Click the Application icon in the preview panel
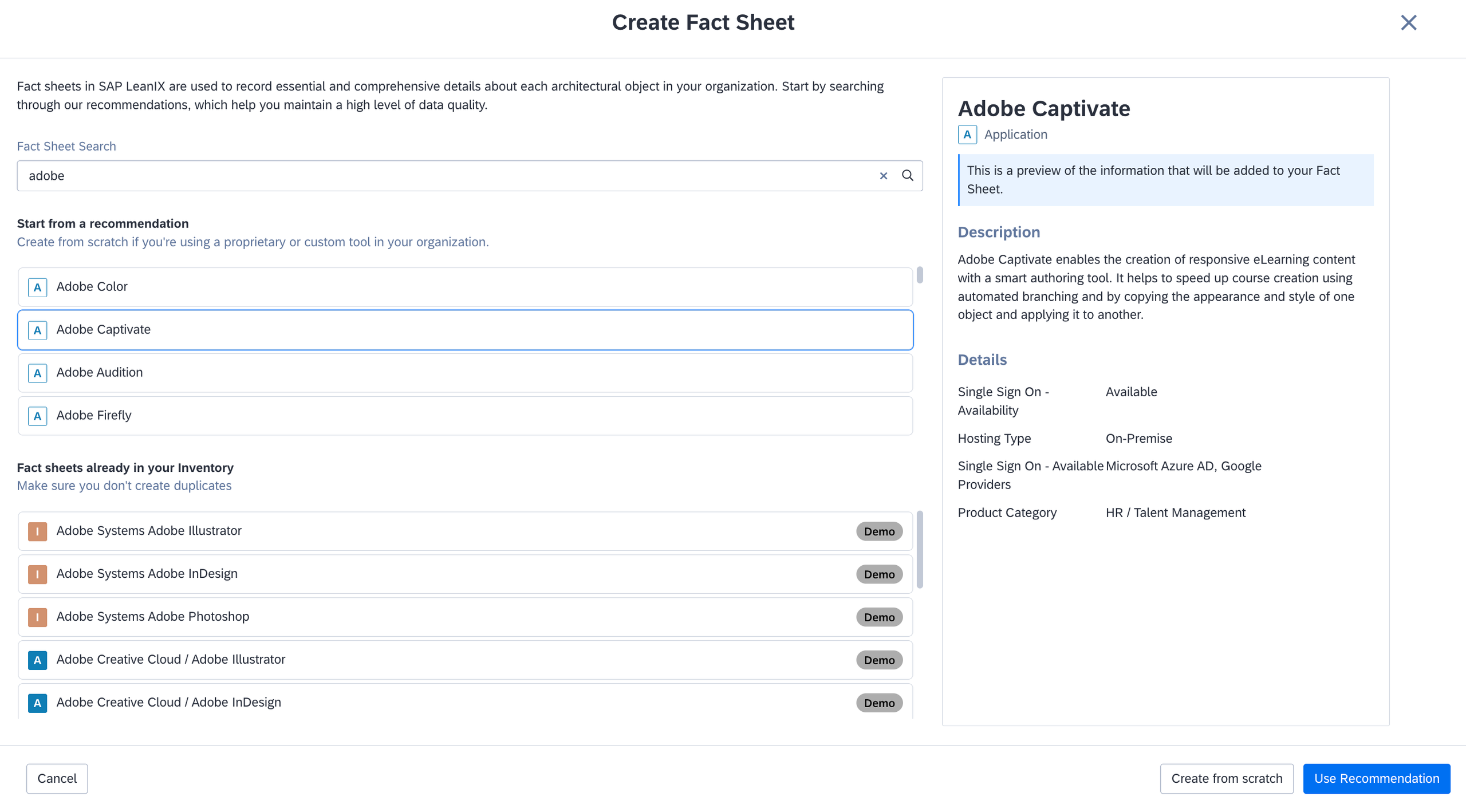This screenshot has width=1466, height=812. [x=967, y=135]
